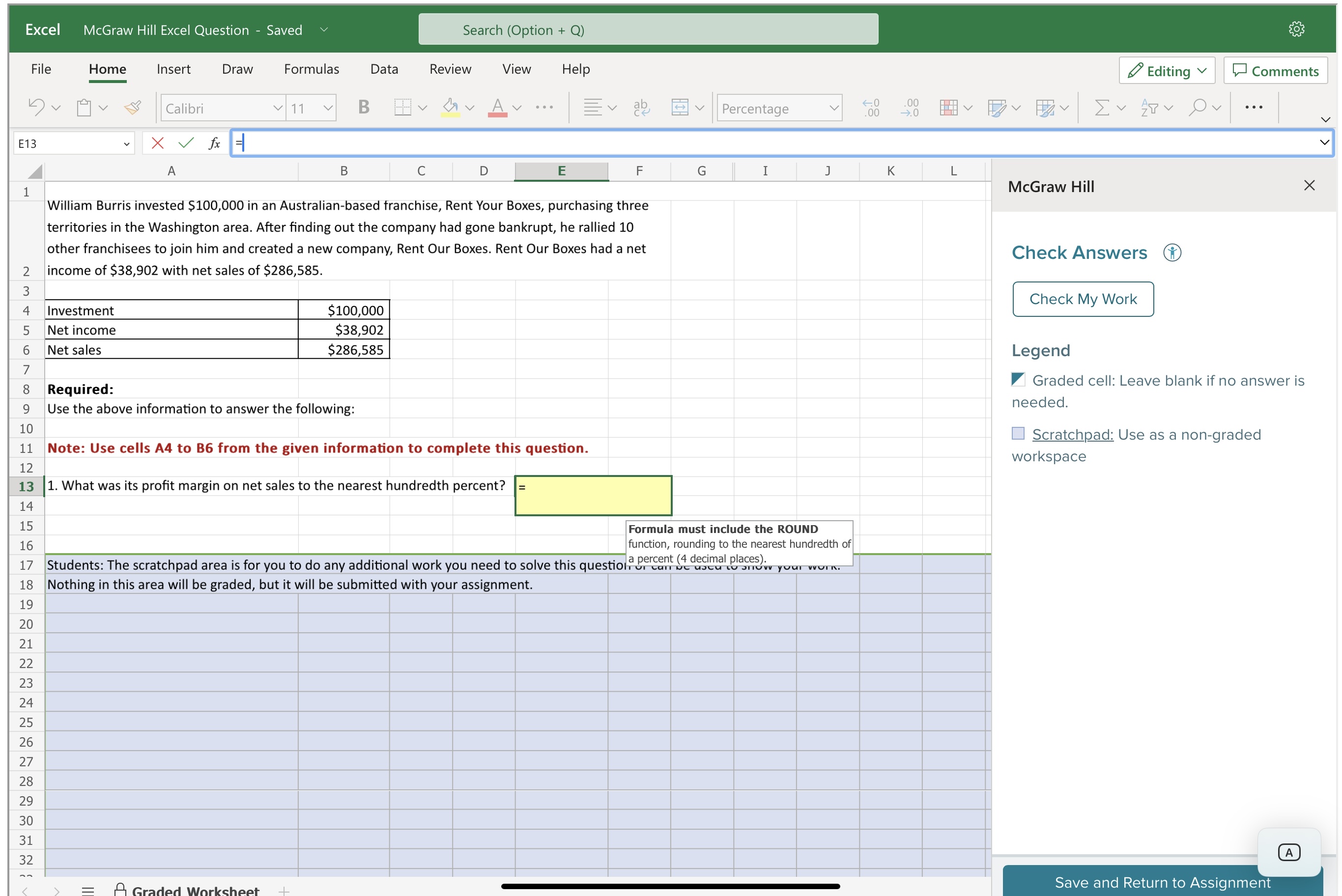Select the View ribbon tab
Image resolution: width=1342 pixels, height=896 pixels.
[x=516, y=68]
